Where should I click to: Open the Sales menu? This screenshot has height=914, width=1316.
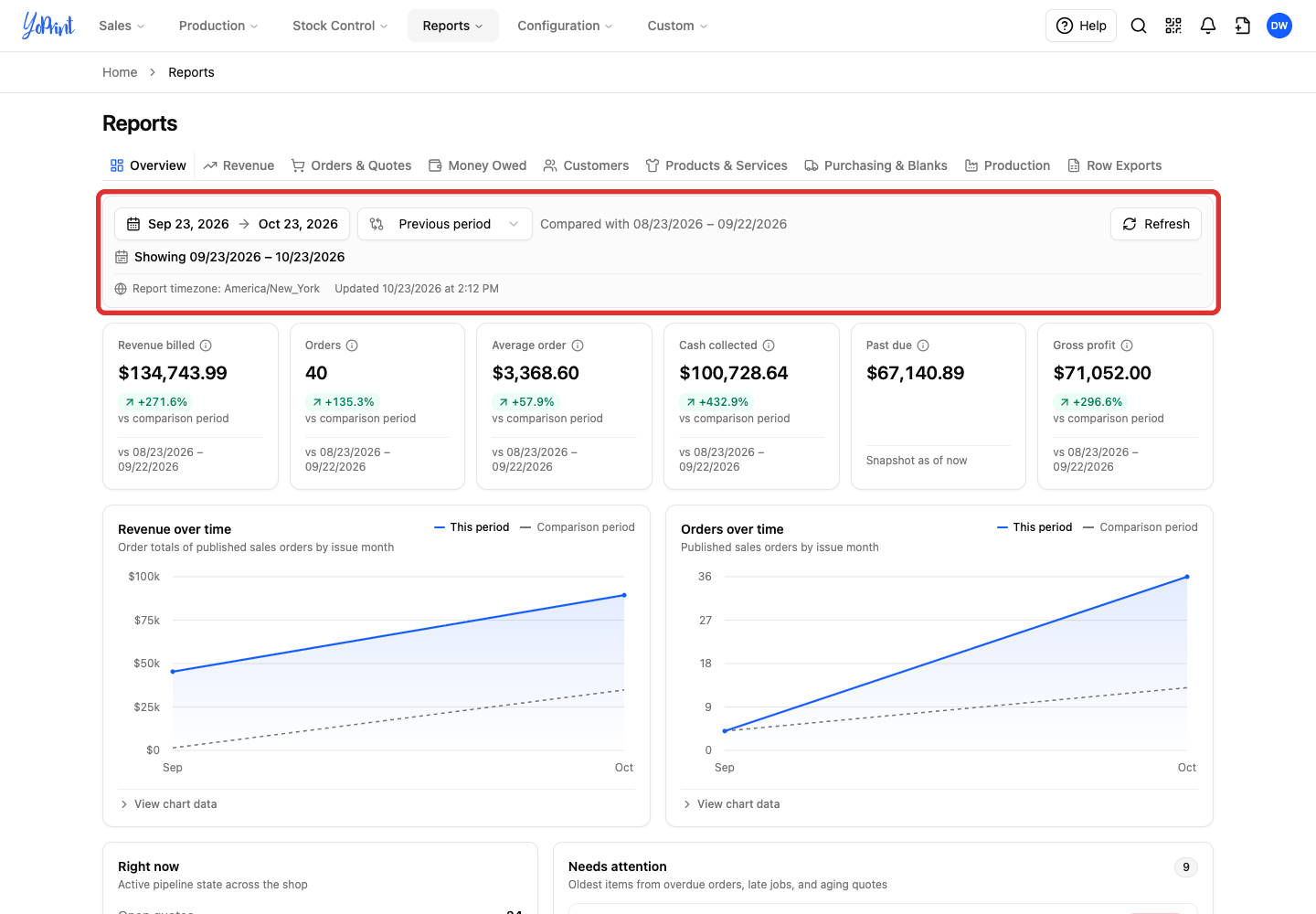[122, 26]
